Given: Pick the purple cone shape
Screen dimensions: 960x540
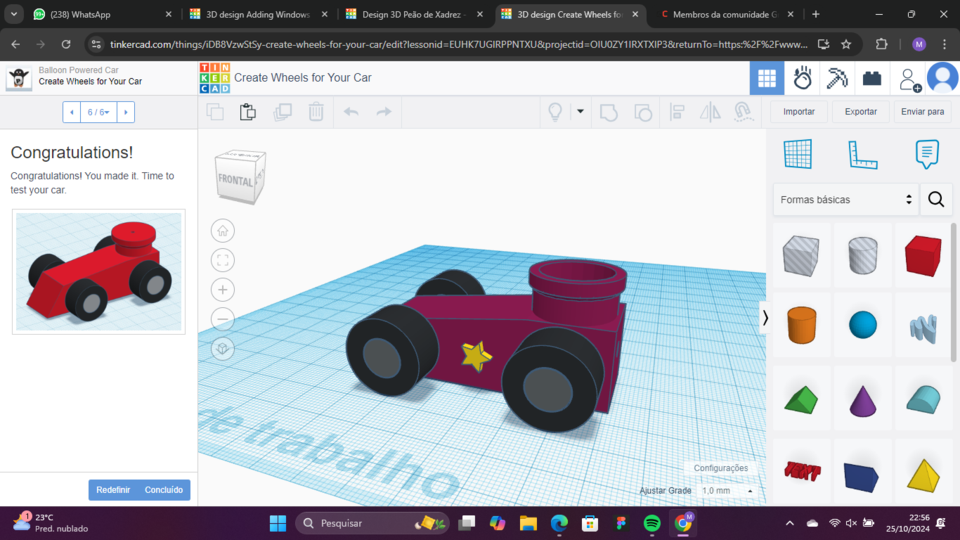Looking at the screenshot, I should (x=863, y=400).
